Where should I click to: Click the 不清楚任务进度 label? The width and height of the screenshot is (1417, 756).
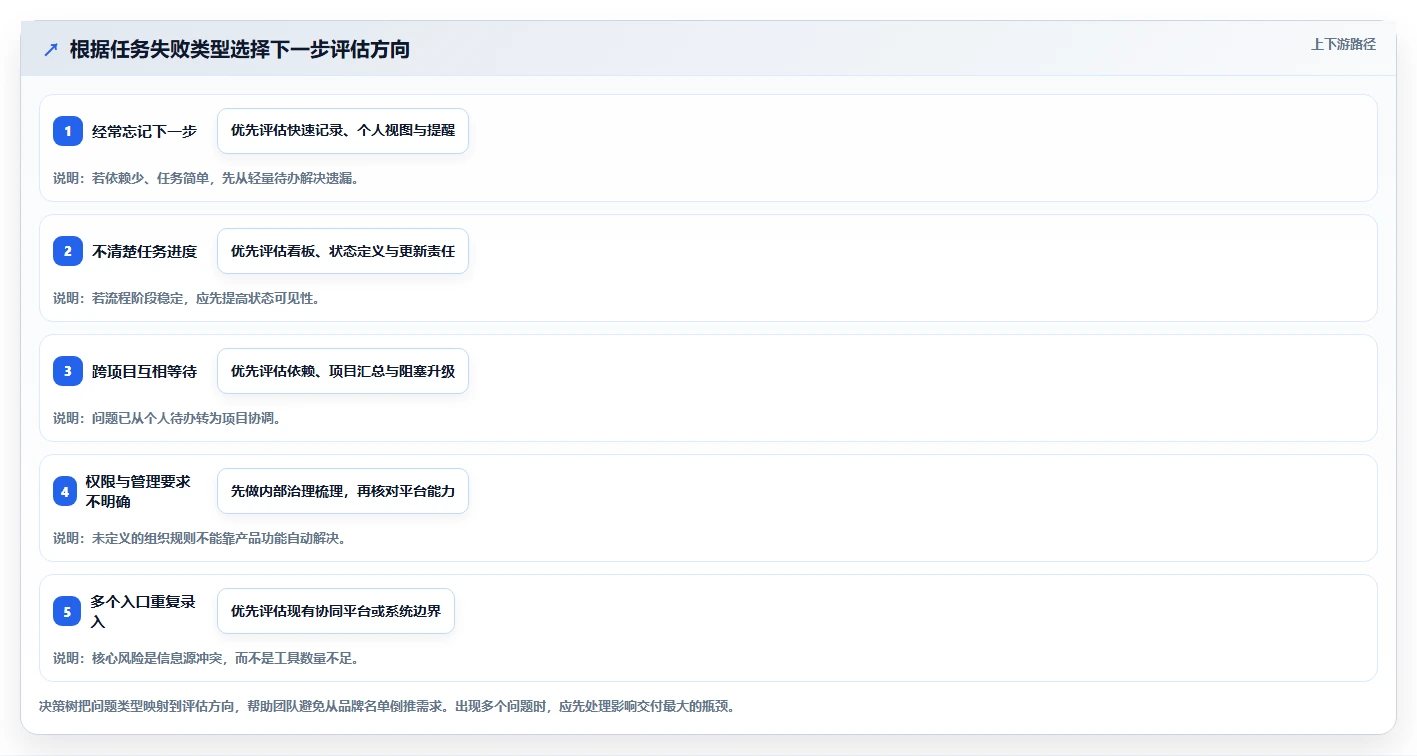(x=145, y=251)
